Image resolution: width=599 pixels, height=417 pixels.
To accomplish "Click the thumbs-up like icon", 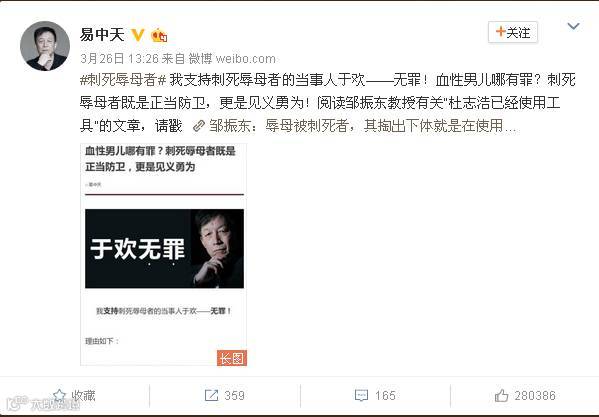I will (502, 396).
